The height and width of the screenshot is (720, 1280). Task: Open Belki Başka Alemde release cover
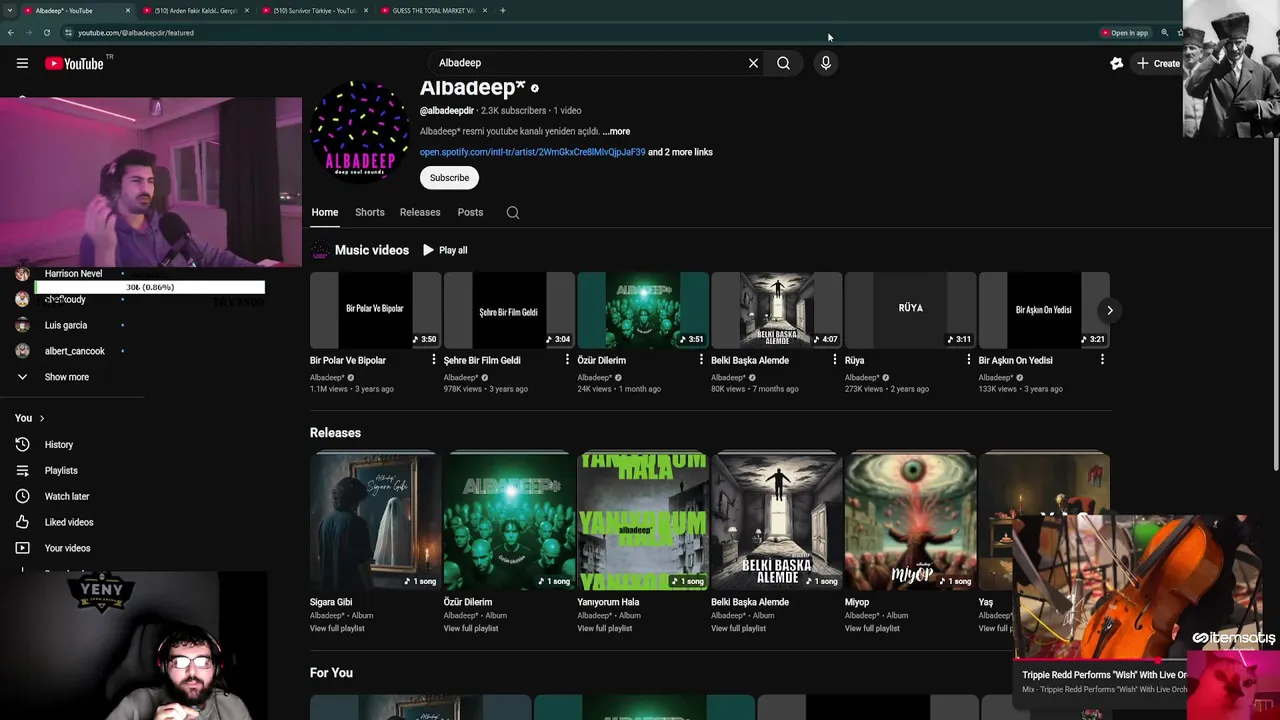[776, 521]
